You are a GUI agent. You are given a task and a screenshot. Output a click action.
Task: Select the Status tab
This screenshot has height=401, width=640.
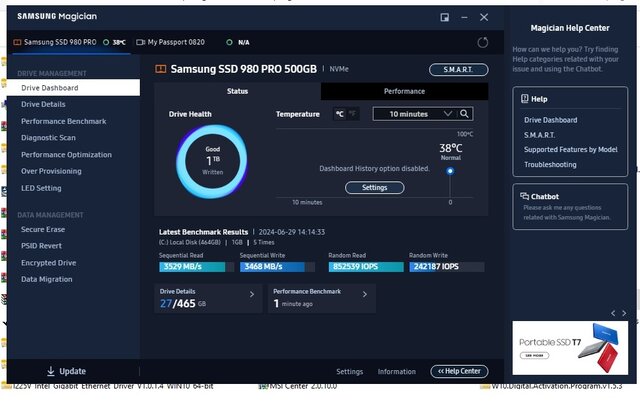(x=238, y=91)
